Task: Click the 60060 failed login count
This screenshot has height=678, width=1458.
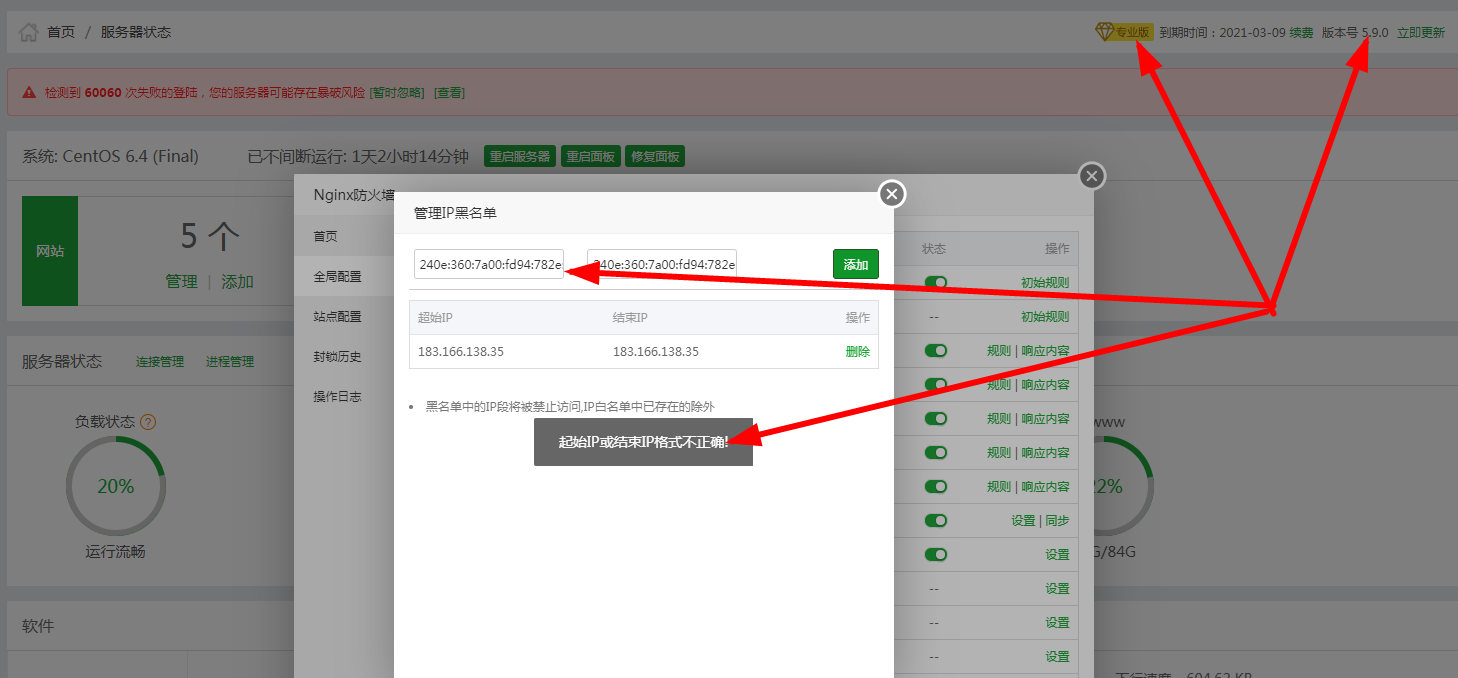Action: coord(102,93)
